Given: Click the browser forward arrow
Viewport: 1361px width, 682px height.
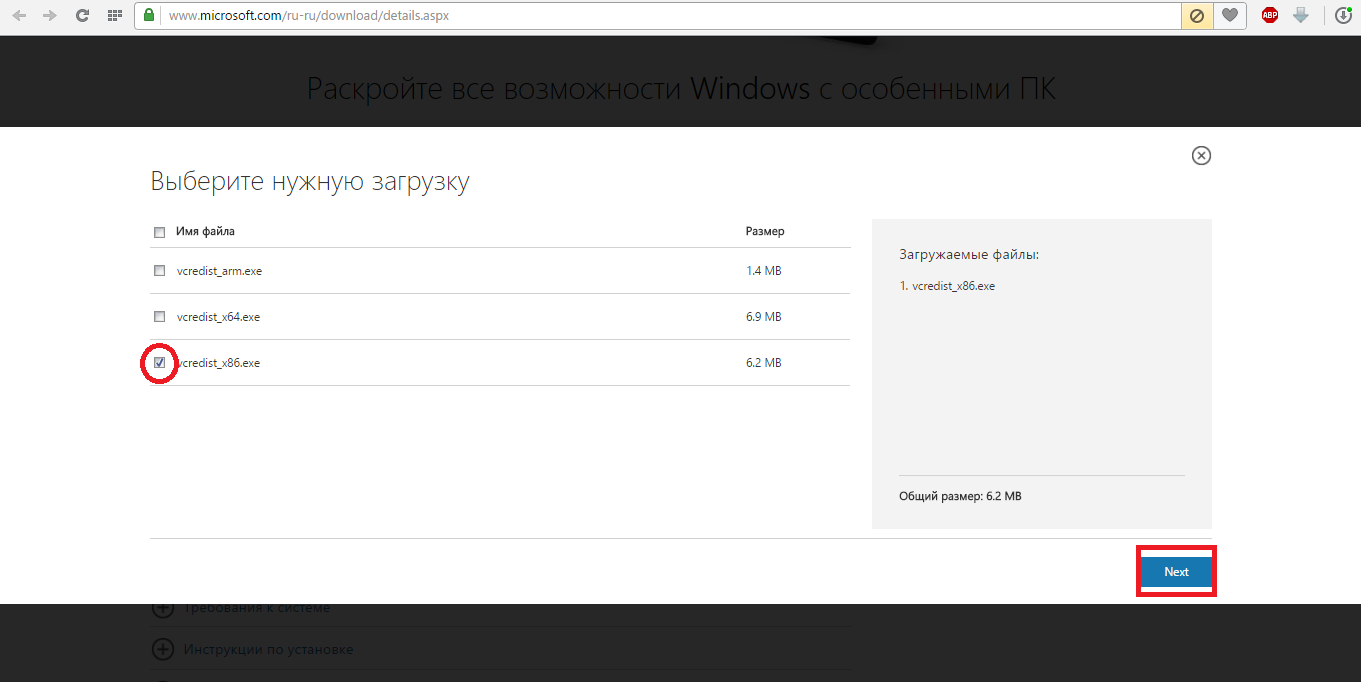Looking at the screenshot, I should [x=50, y=16].
